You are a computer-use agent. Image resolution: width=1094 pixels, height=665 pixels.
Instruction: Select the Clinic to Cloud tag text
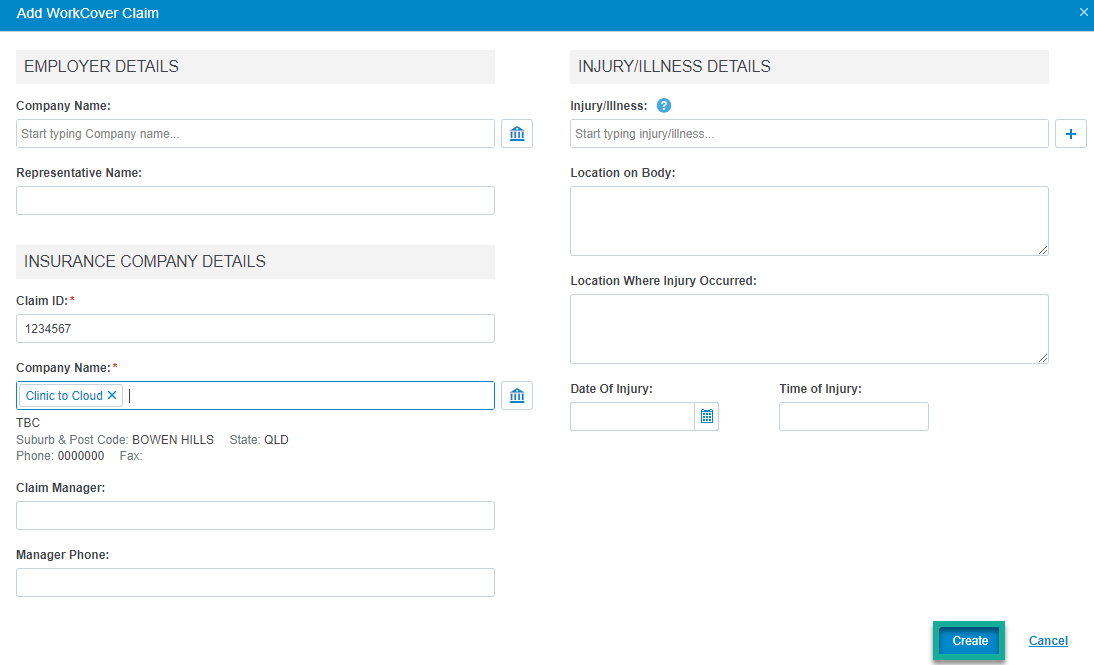coord(64,396)
